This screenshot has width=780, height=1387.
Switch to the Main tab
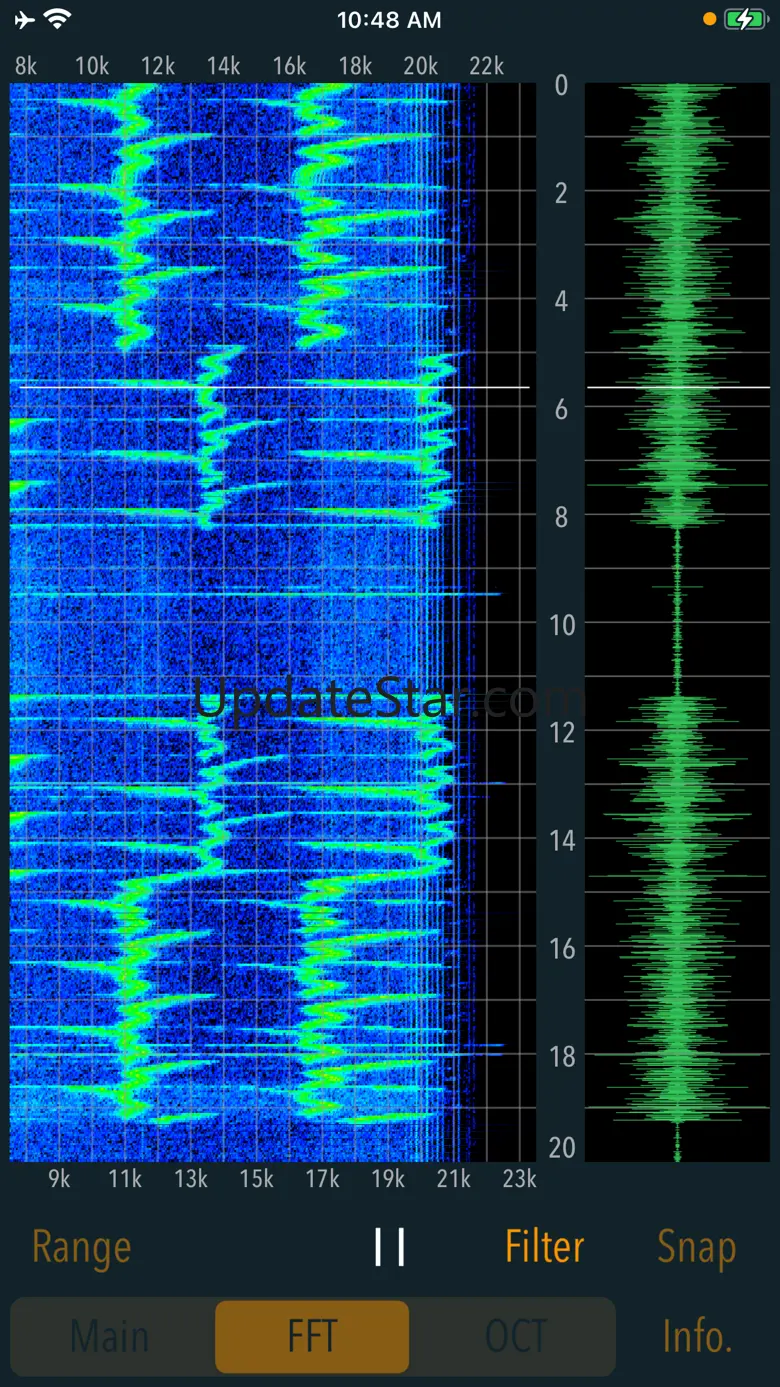(110, 1336)
